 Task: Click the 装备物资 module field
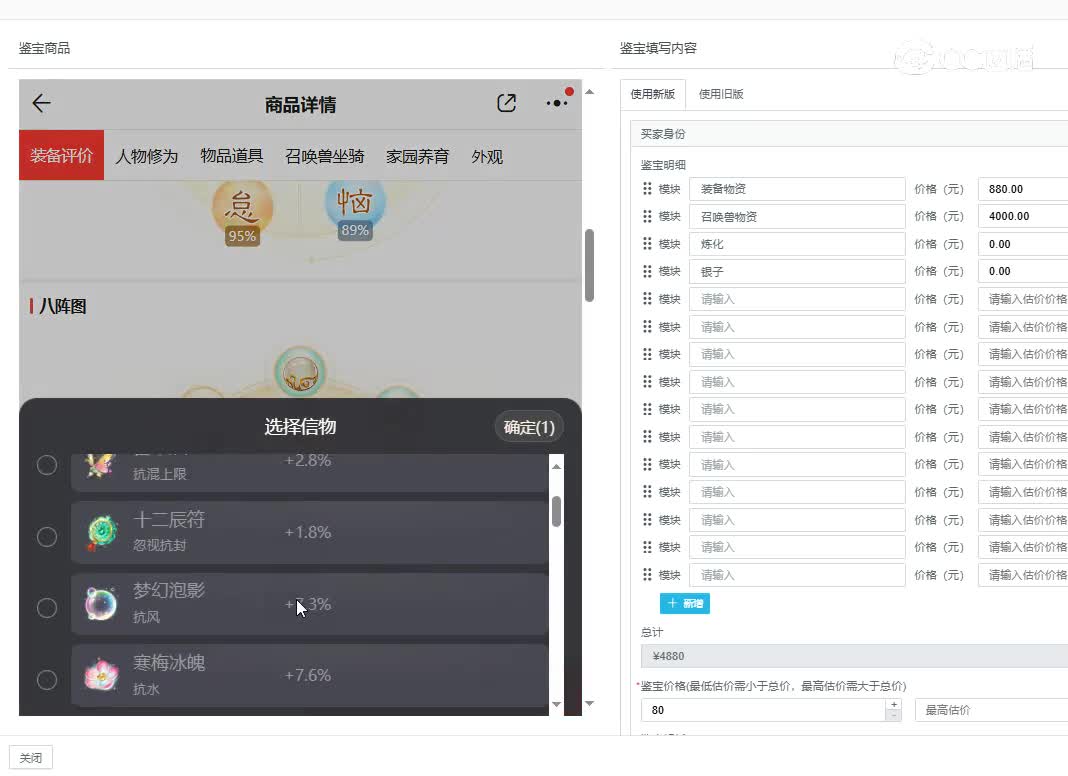[797, 189]
